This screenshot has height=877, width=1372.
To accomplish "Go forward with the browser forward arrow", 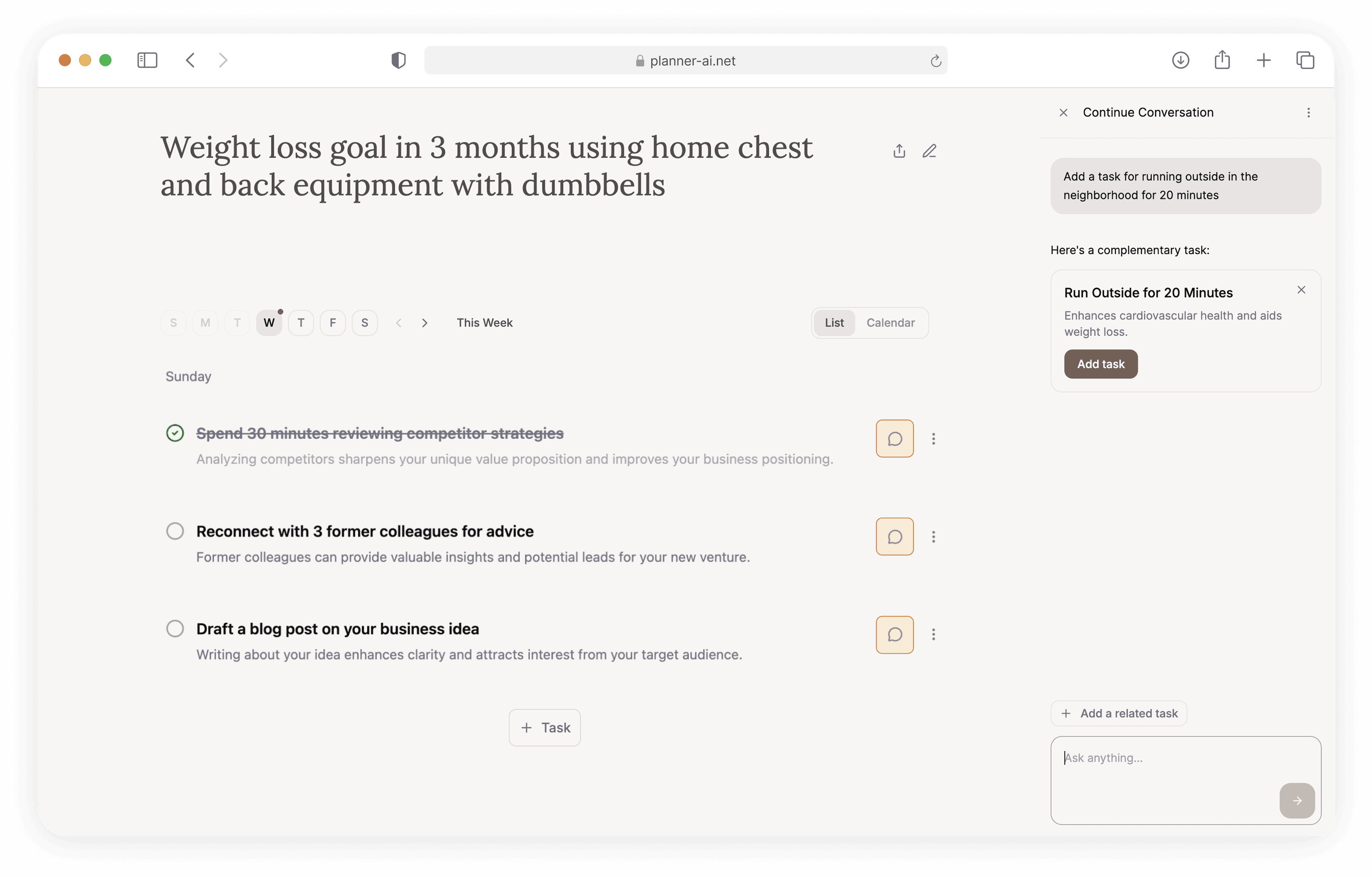I will pyautogui.click(x=223, y=60).
